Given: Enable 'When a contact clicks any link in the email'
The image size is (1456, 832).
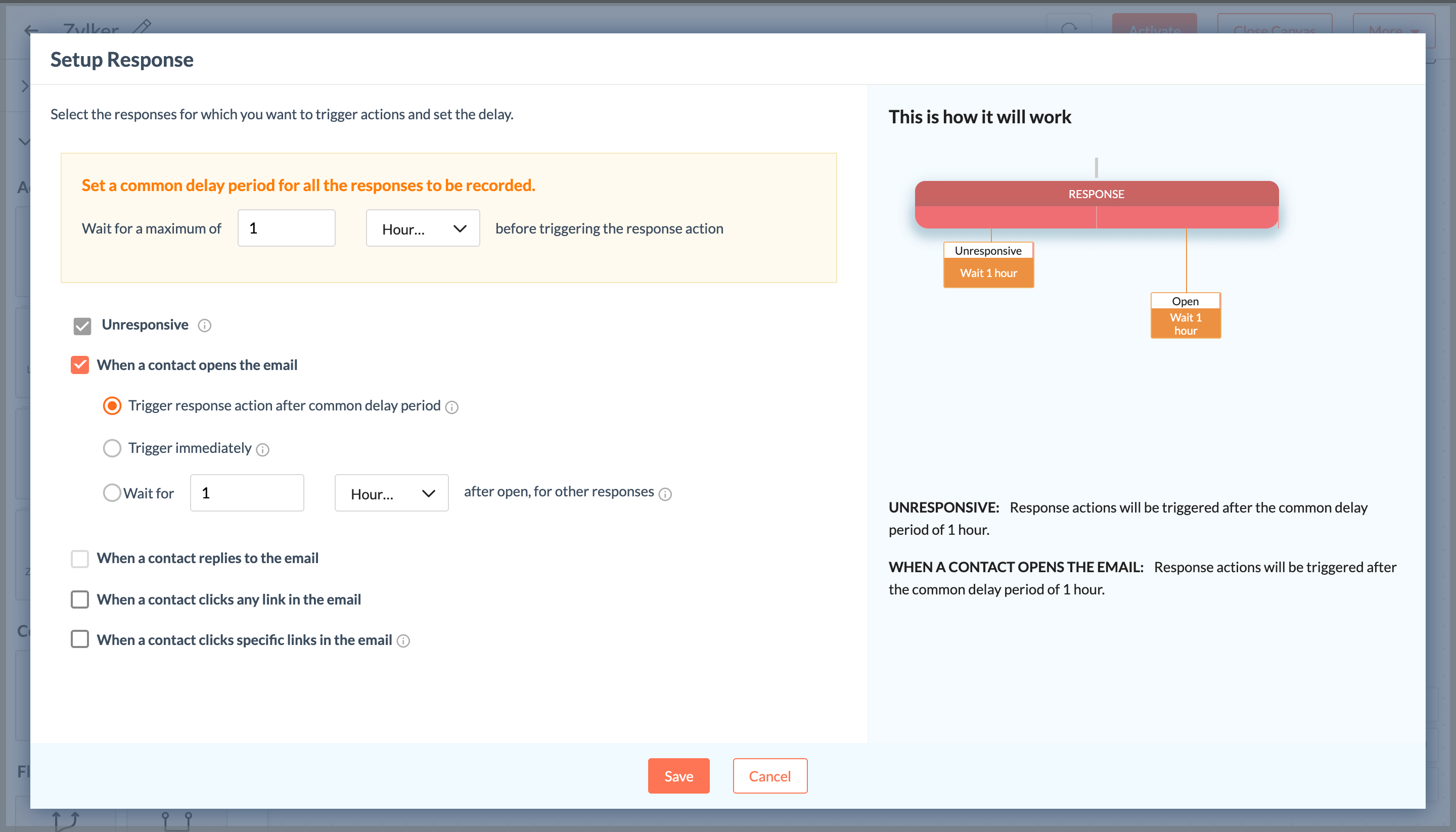Looking at the screenshot, I should (80, 599).
